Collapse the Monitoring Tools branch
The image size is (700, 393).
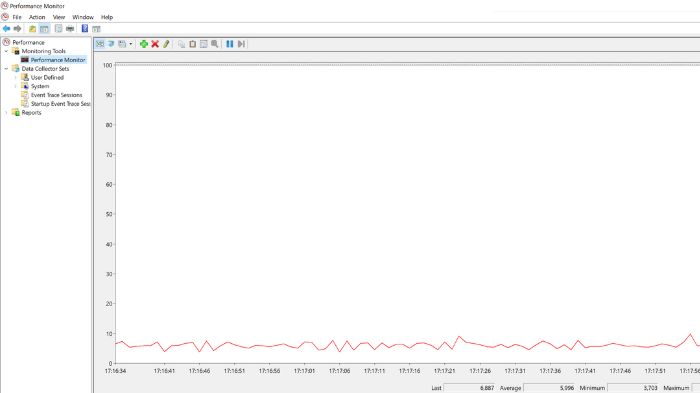coord(6,51)
